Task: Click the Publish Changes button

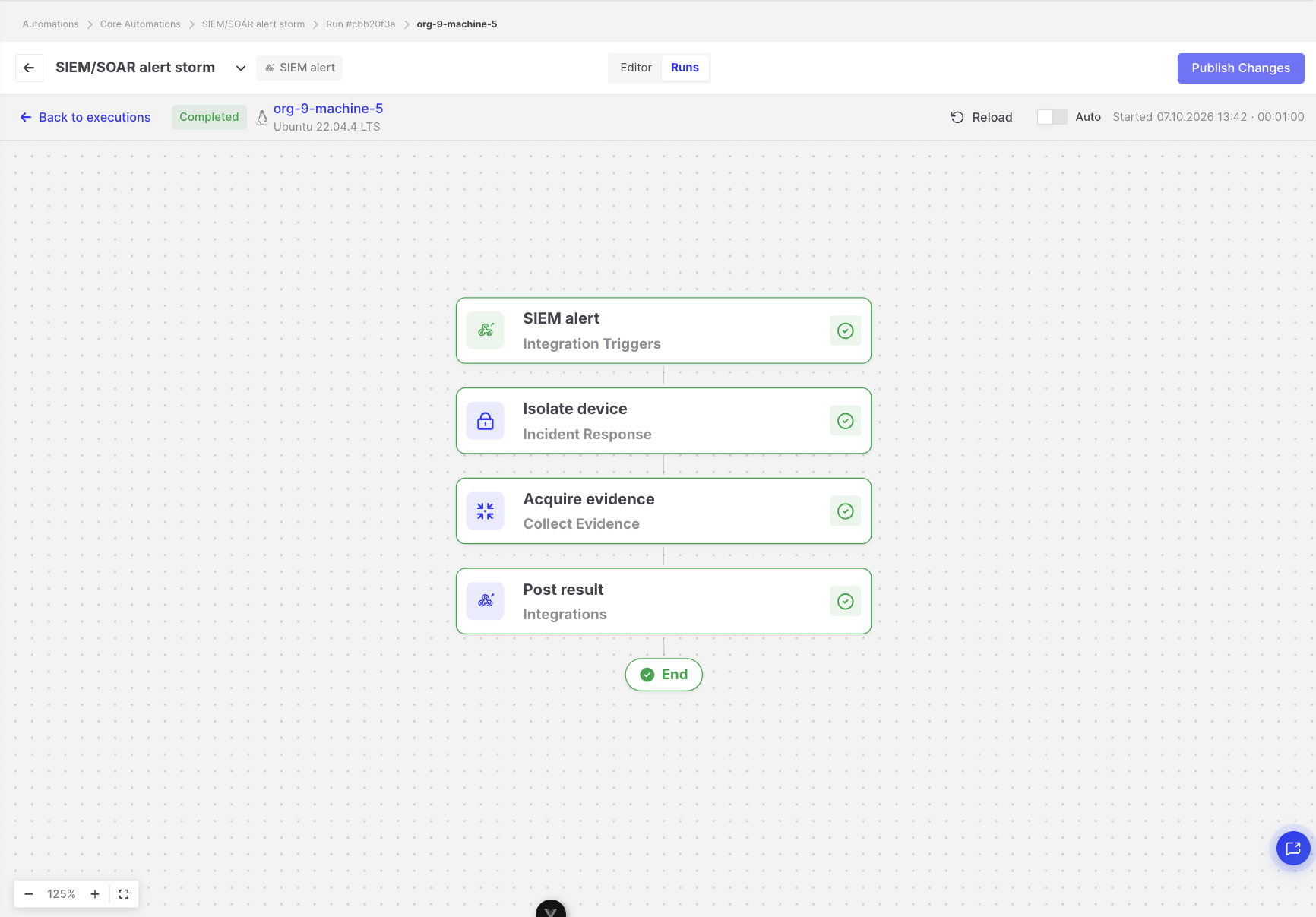Action: tap(1241, 68)
